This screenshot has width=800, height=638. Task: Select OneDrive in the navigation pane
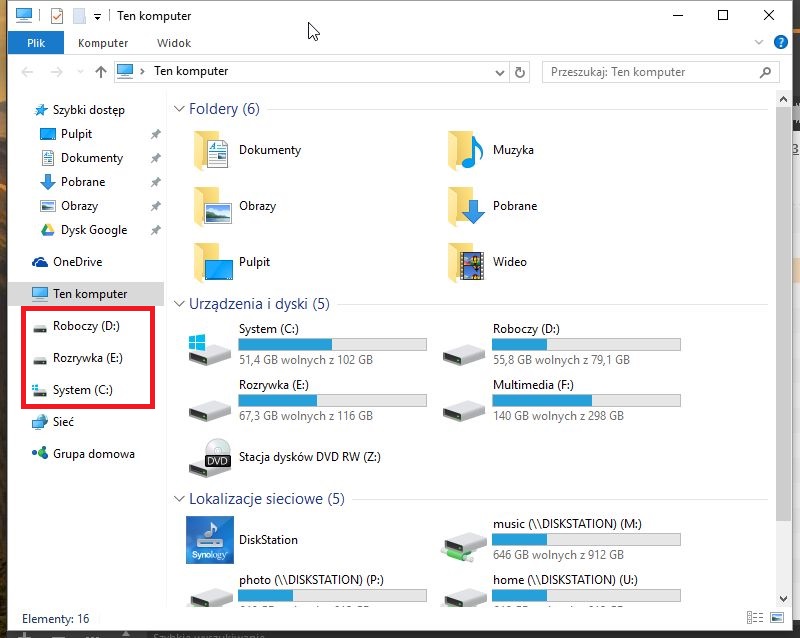[77, 262]
